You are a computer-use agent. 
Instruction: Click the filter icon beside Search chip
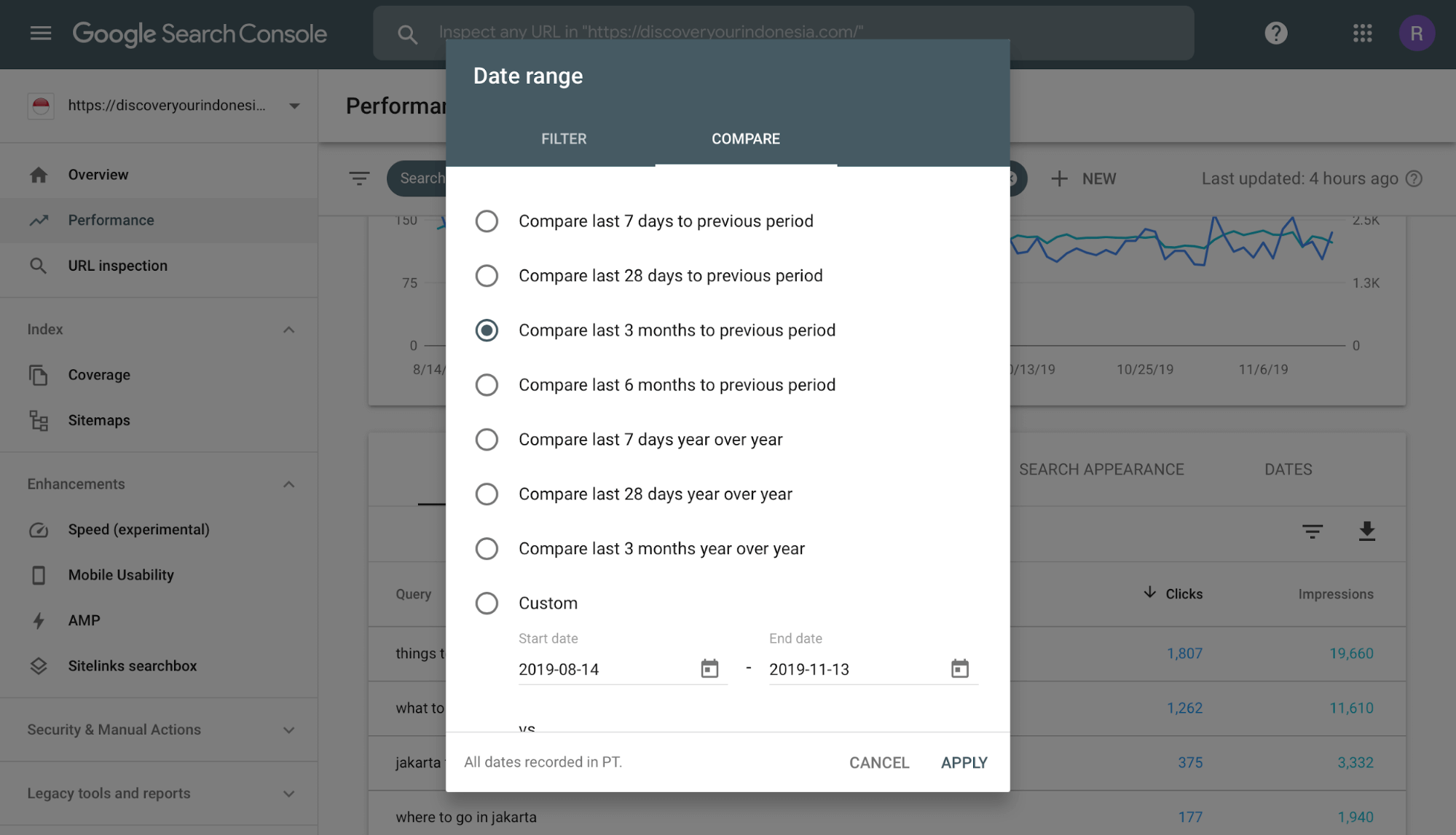point(358,178)
